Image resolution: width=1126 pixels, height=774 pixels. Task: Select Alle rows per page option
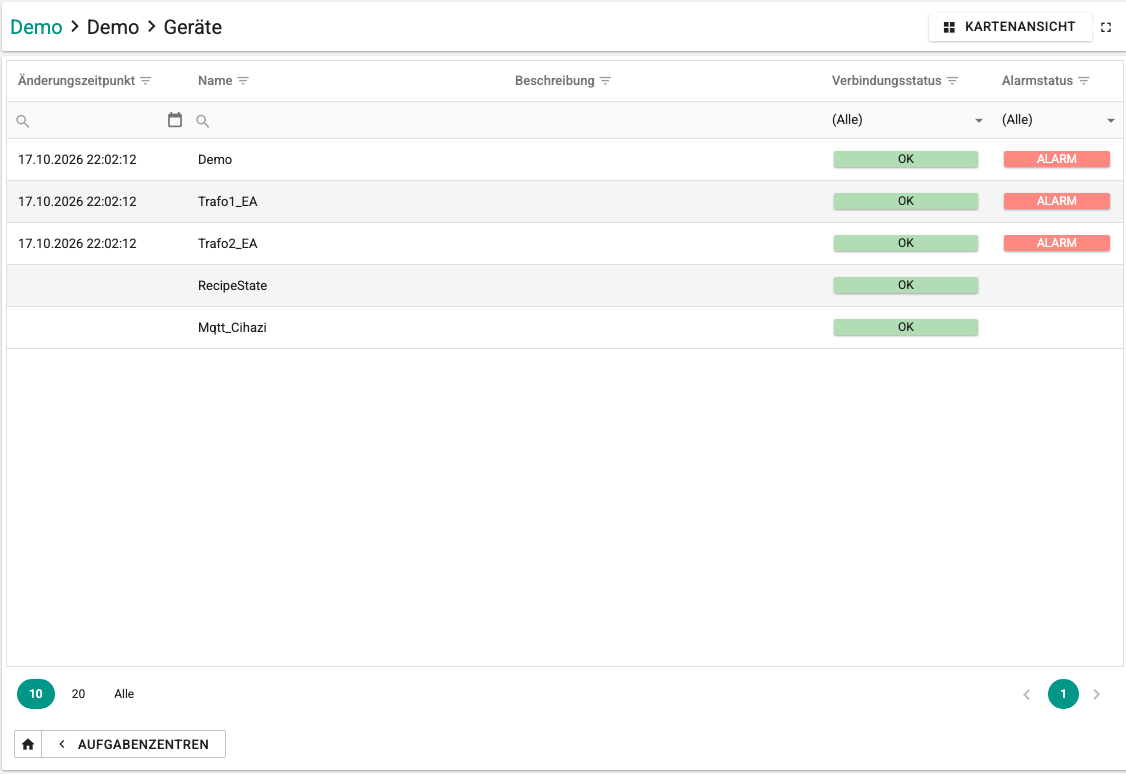(x=124, y=694)
